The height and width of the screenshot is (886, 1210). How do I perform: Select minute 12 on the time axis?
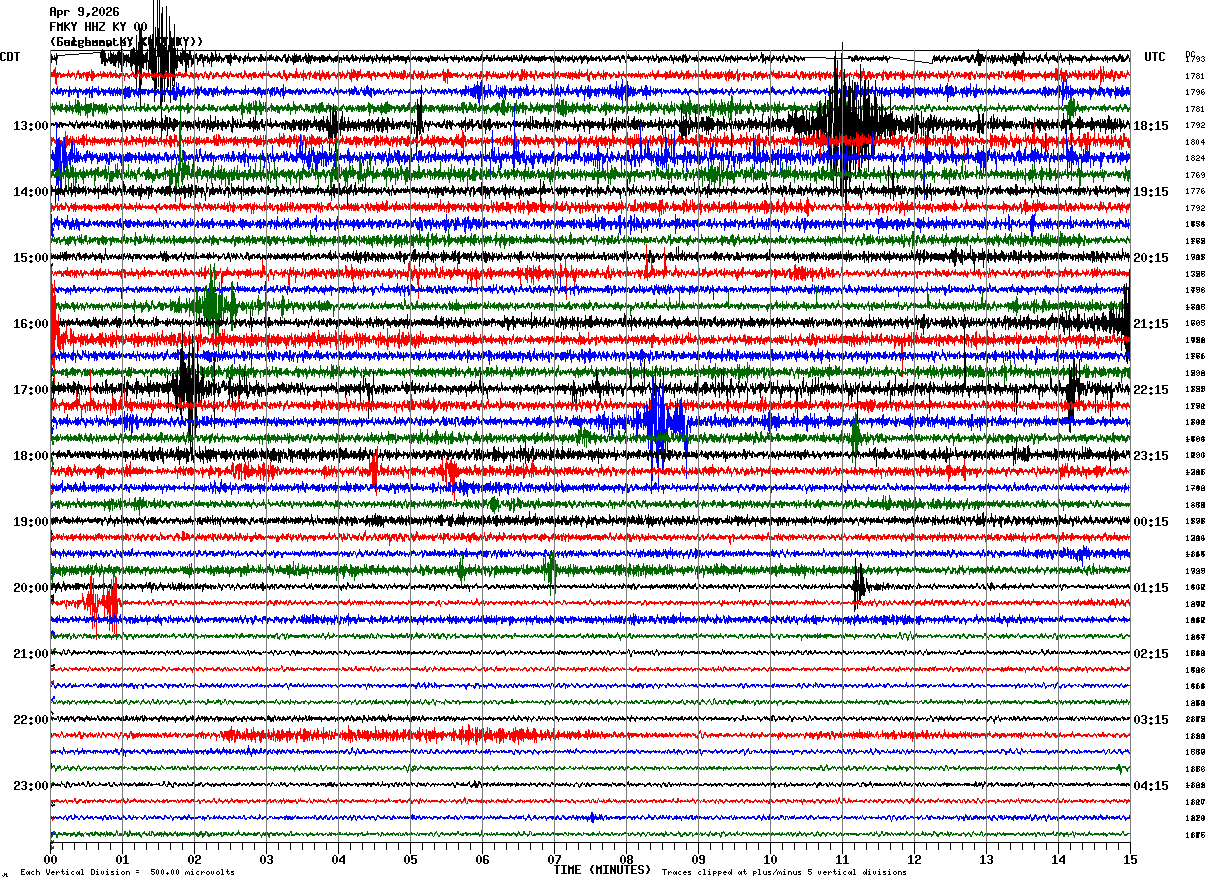click(914, 859)
